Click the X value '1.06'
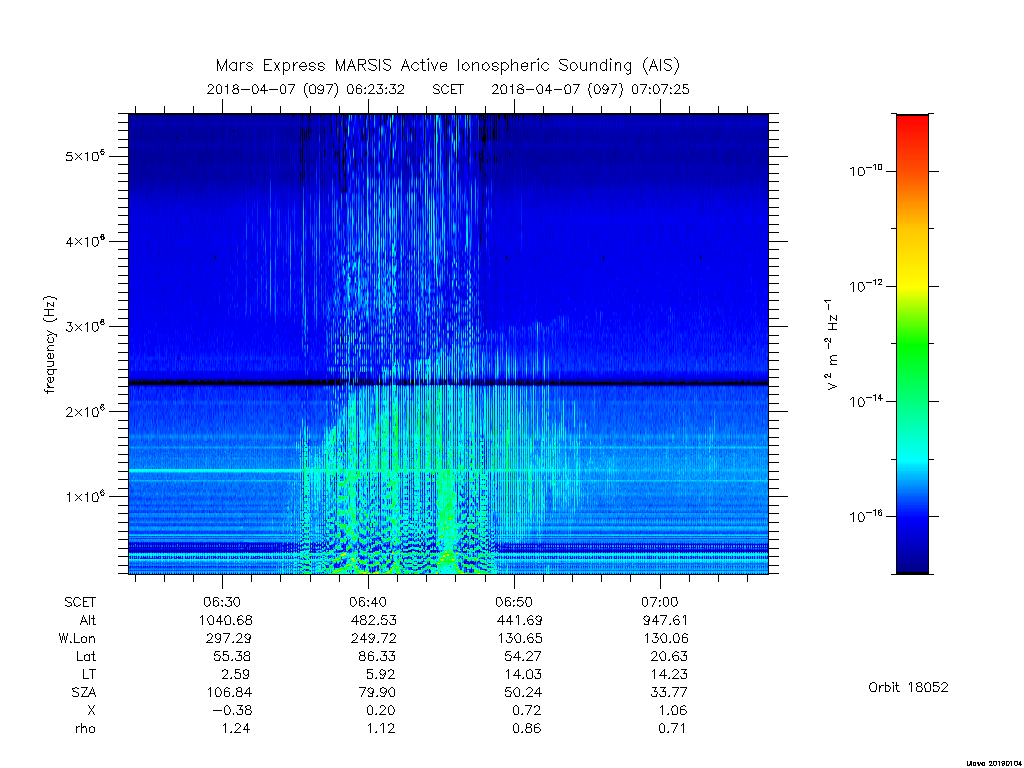Image resolution: width=1024 pixels, height=768 pixels. tap(673, 711)
